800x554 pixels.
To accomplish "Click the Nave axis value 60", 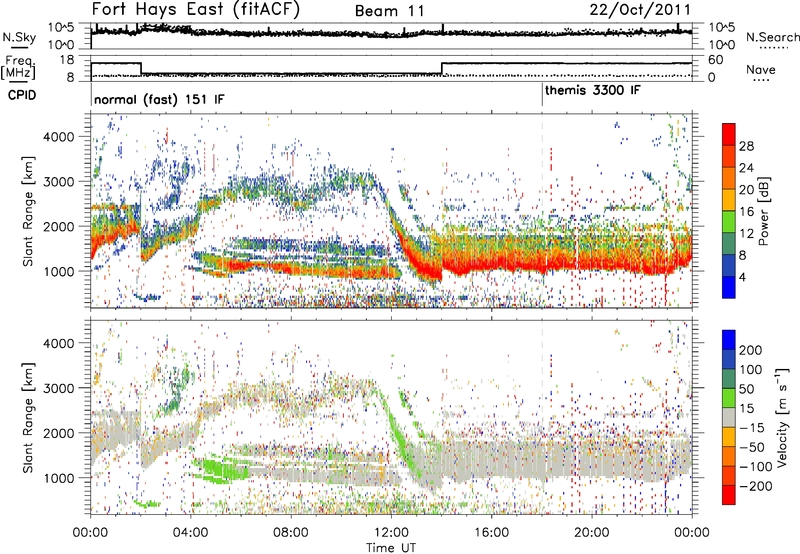I will 716,60.
